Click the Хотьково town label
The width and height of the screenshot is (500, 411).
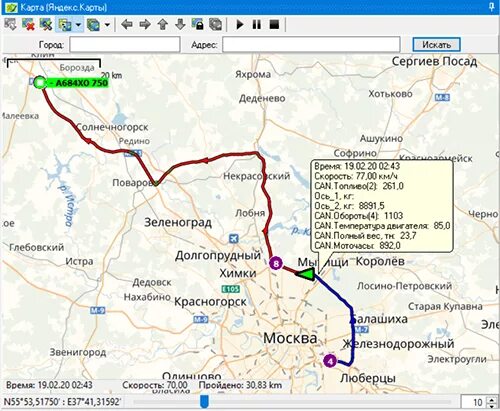coord(390,94)
